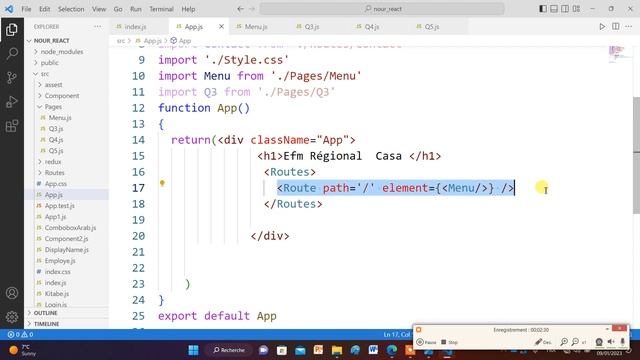Image resolution: width=640 pixels, height=360 pixels.
Task: Open the recorder drawing pencil tool
Action: point(543,342)
